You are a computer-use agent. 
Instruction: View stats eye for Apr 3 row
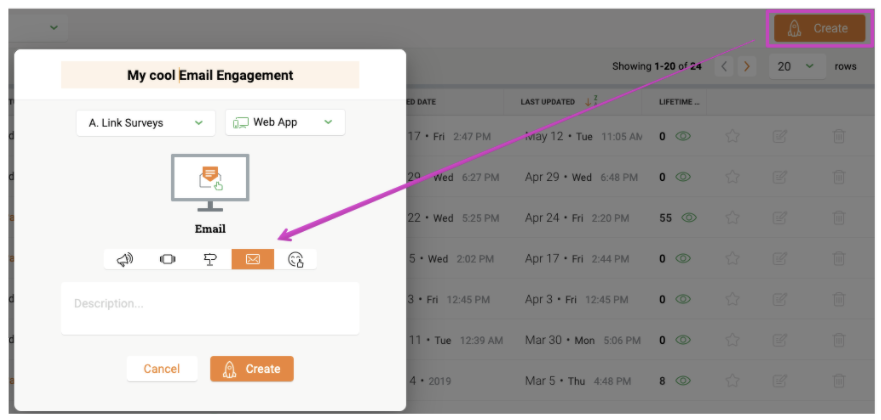point(683,299)
